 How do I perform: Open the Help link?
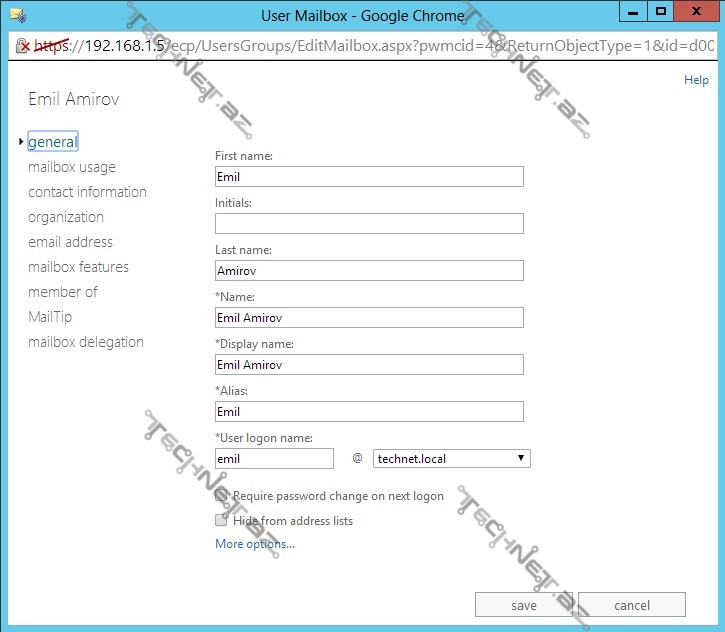click(696, 80)
